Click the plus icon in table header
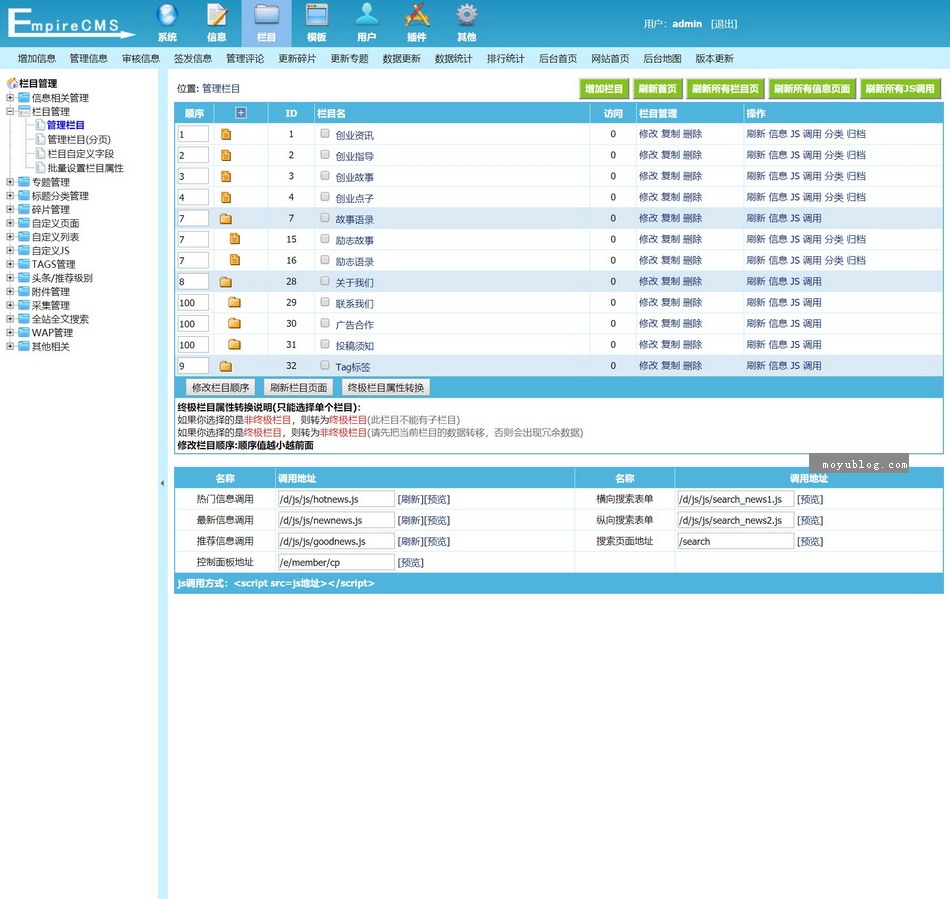Screen dimensions: 950x899 click(x=241, y=113)
